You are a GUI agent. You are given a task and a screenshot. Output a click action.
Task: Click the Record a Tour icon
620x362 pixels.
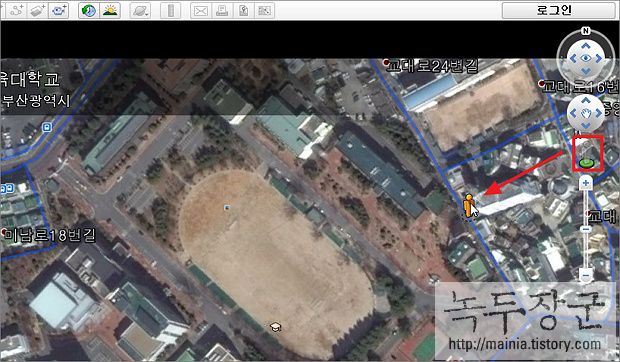(59, 11)
